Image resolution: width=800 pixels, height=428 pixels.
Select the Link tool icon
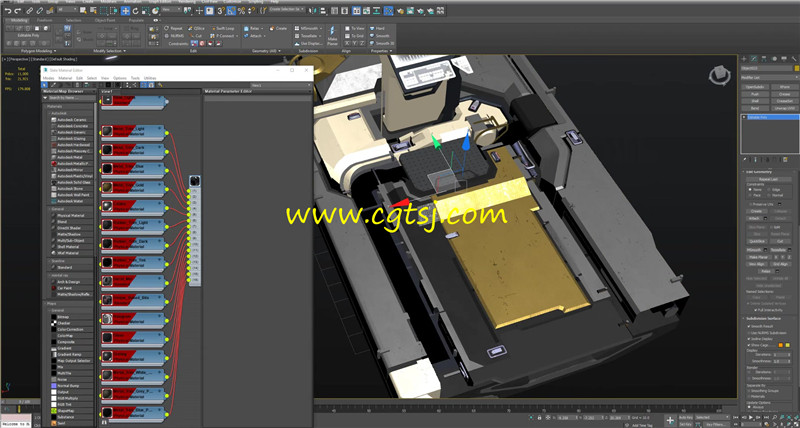click(x=30, y=10)
